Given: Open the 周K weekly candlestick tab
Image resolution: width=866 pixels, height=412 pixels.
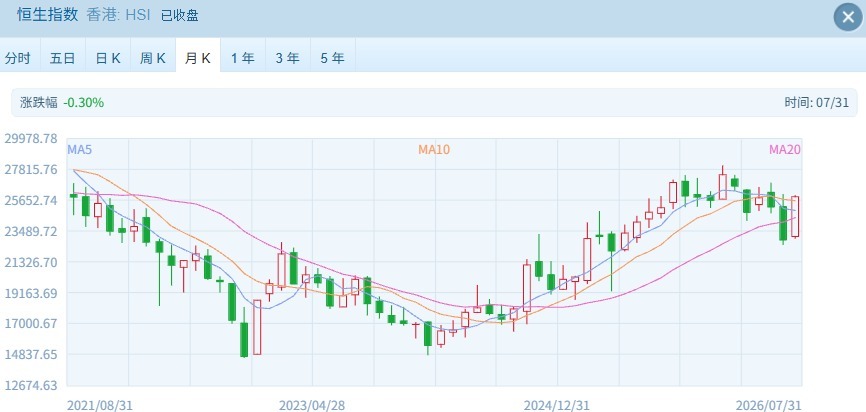Looking at the screenshot, I should click(153, 58).
